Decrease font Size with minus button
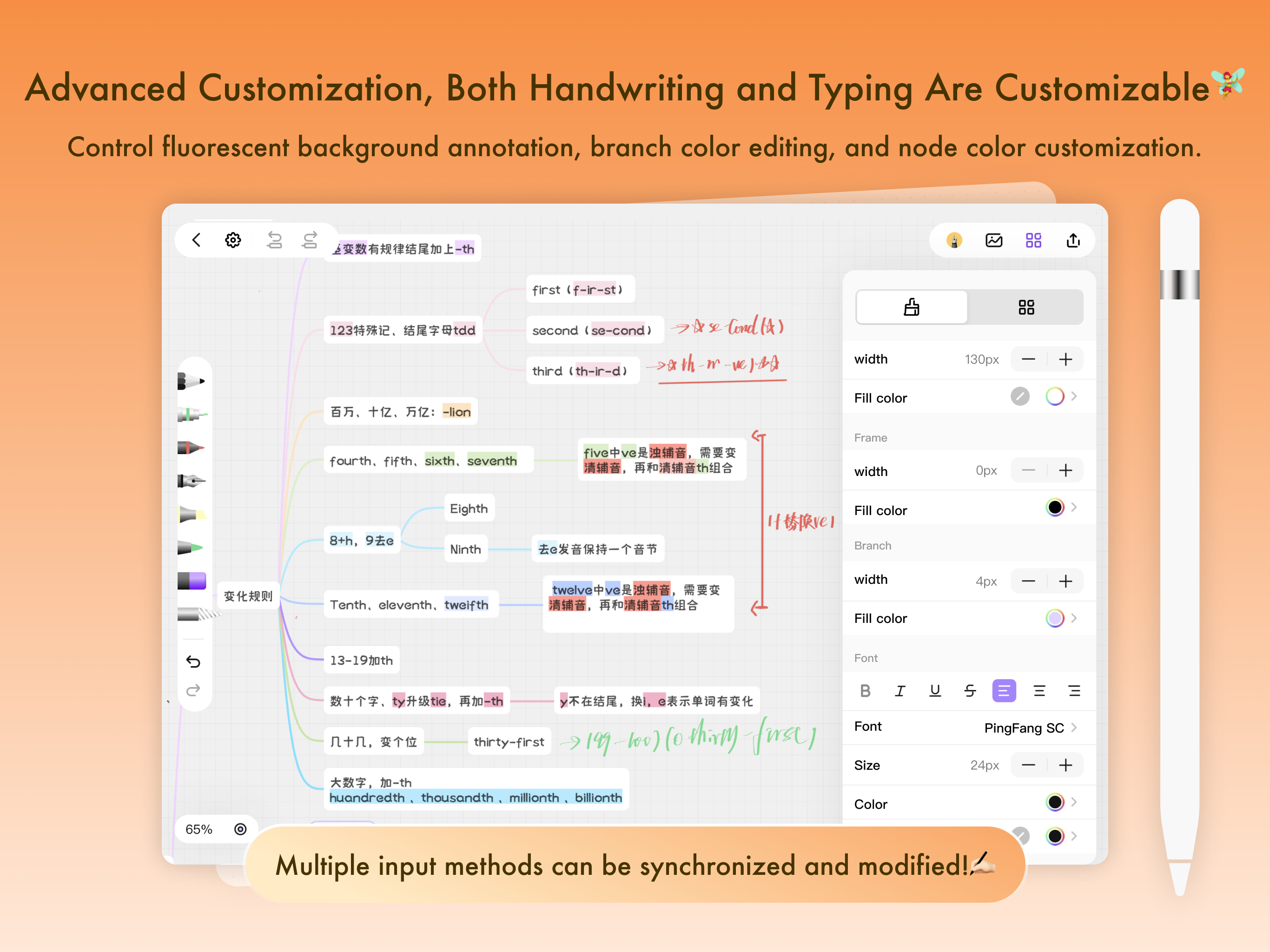Image resolution: width=1270 pixels, height=952 pixels. [x=1028, y=765]
